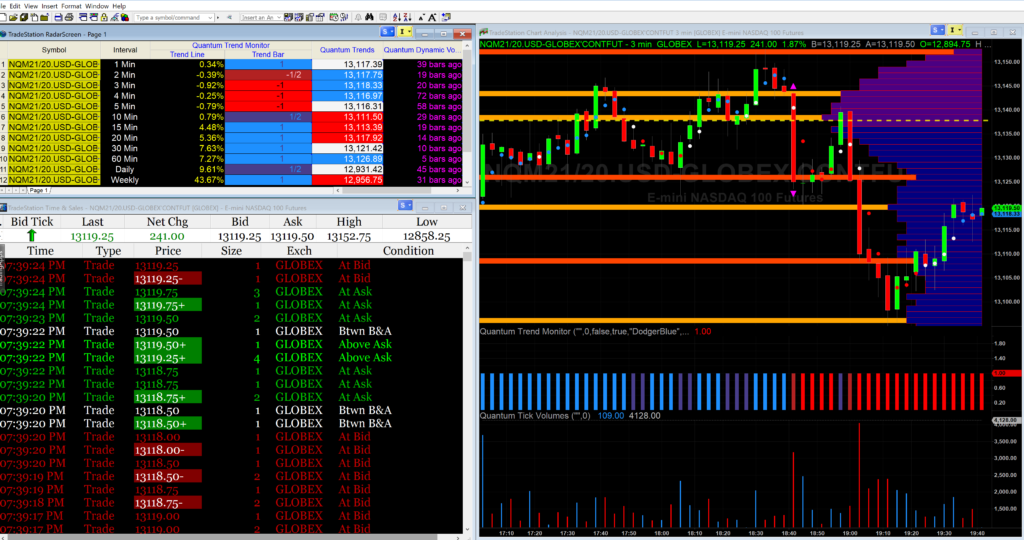Click the green up arrow Bid Tick indicator

pos(31,236)
